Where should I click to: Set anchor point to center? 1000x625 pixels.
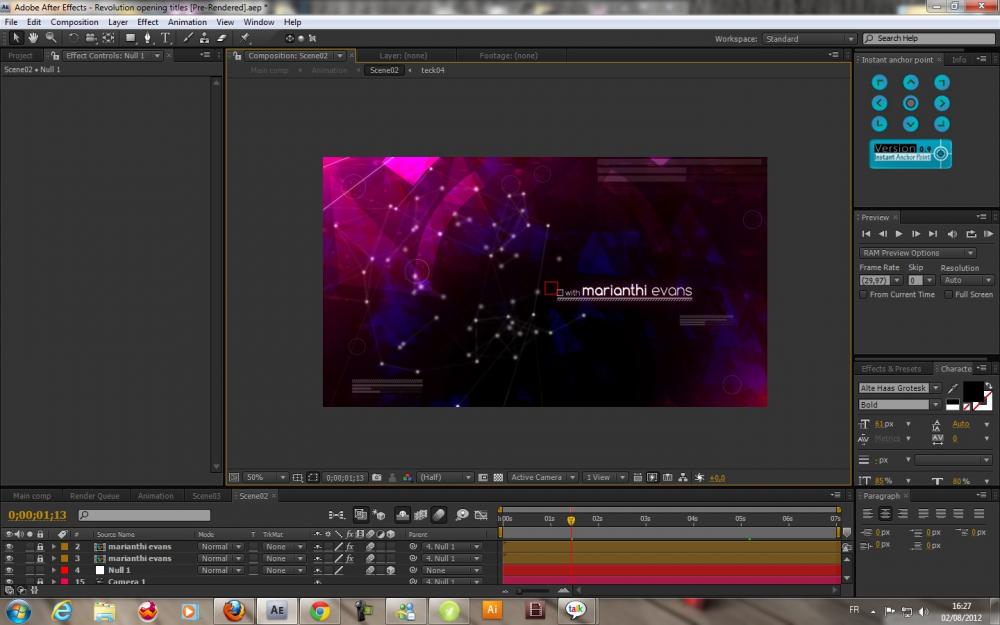pyautogui.click(x=911, y=103)
